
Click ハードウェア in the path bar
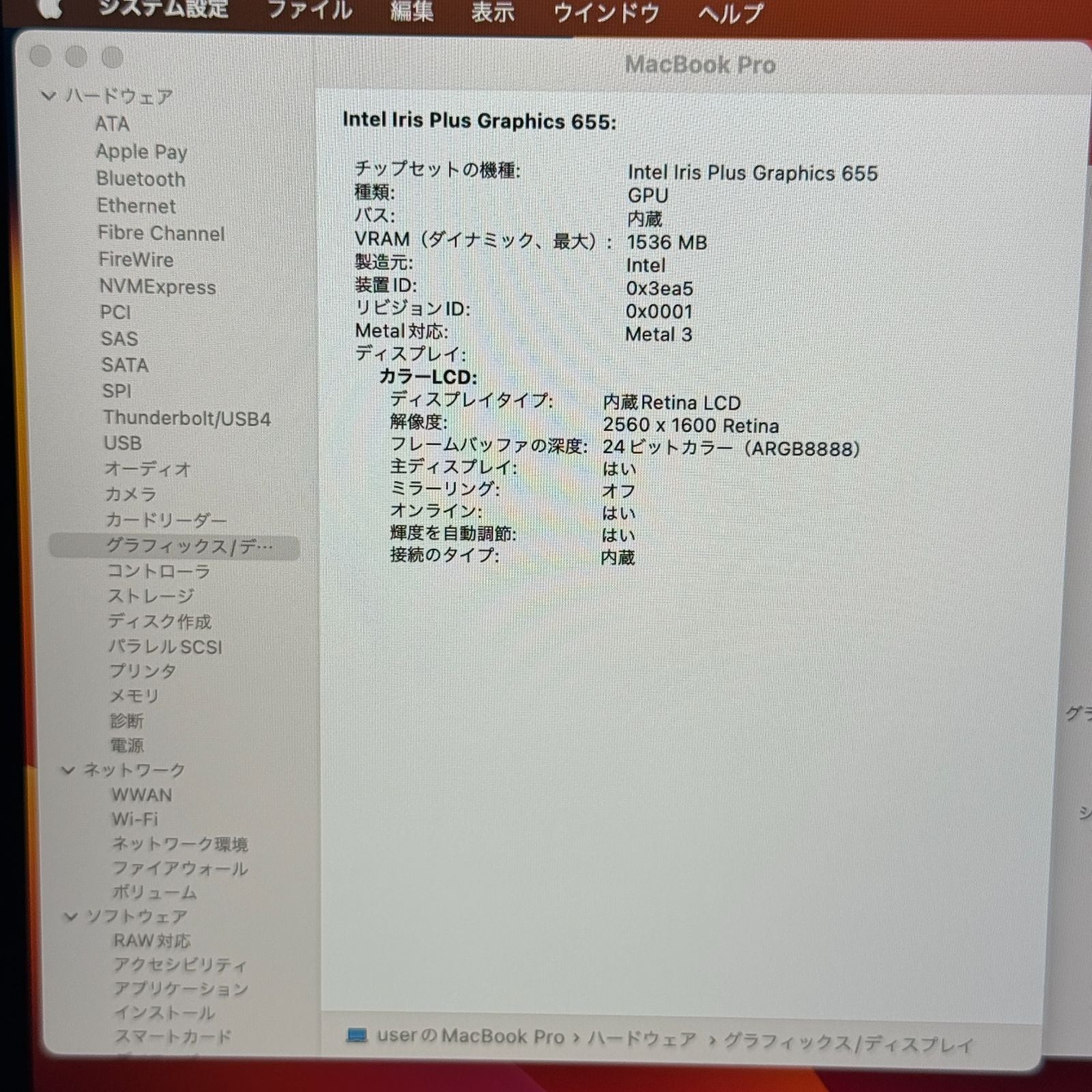pyautogui.click(x=642, y=1039)
